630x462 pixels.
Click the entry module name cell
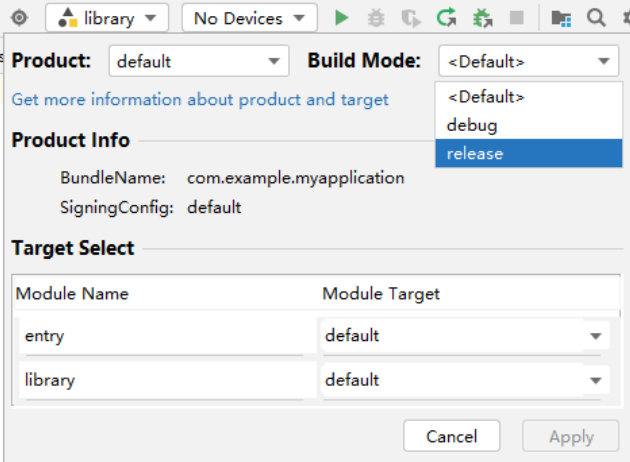160,336
